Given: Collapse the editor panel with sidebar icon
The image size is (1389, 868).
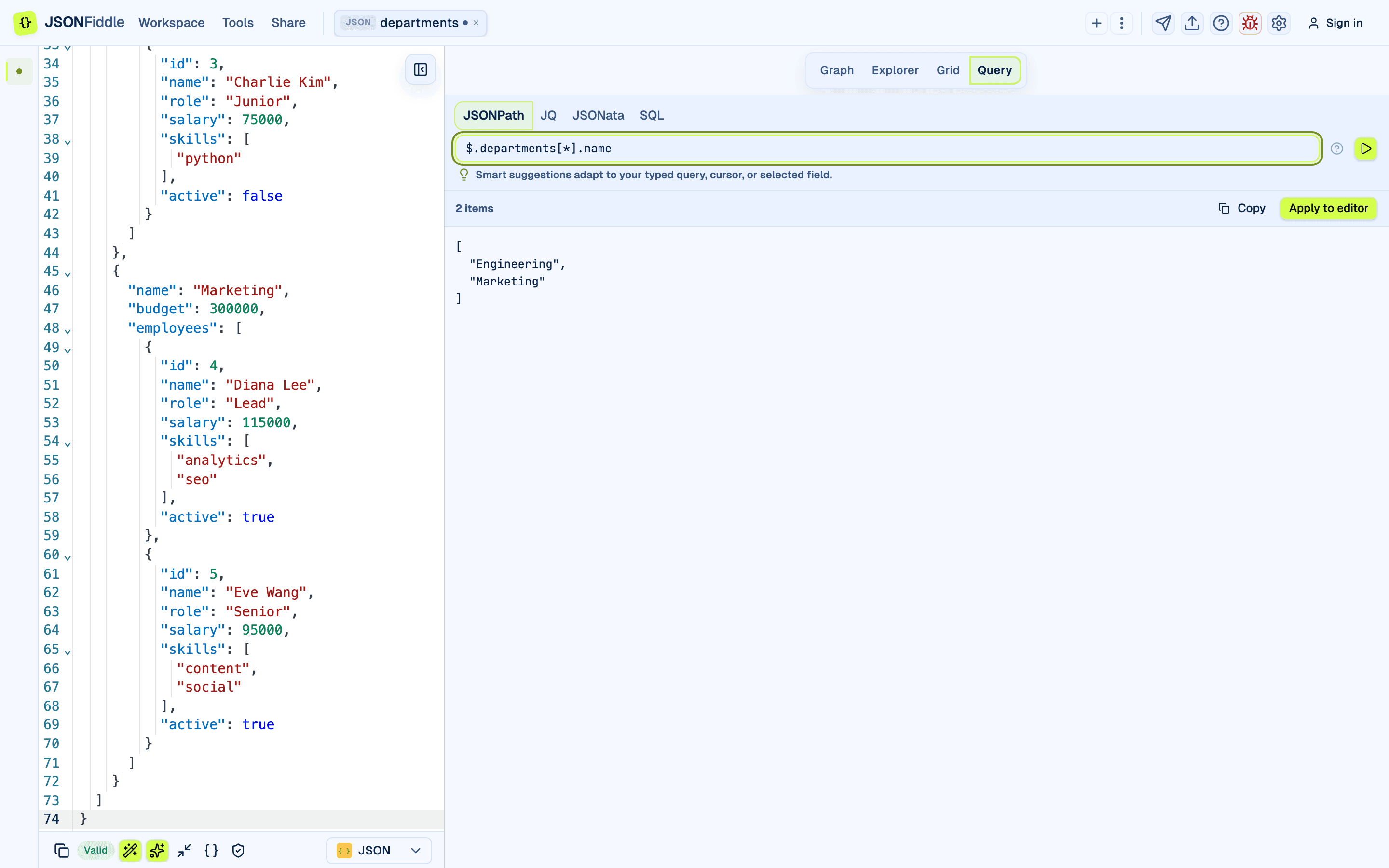Looking at the screenshot, I should click(x=421, y=69).
